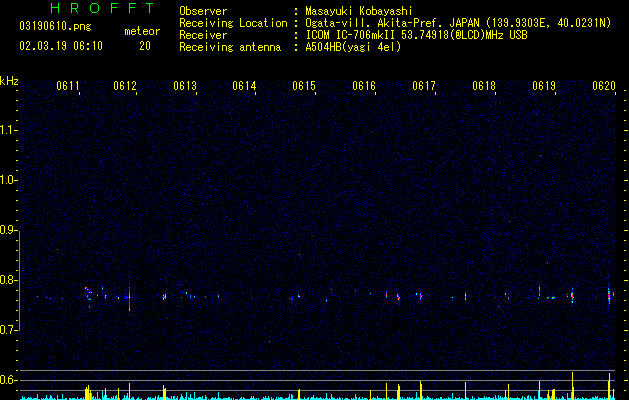
Task: Click the 0618 time marker
Action: click(x=484, y=86)
